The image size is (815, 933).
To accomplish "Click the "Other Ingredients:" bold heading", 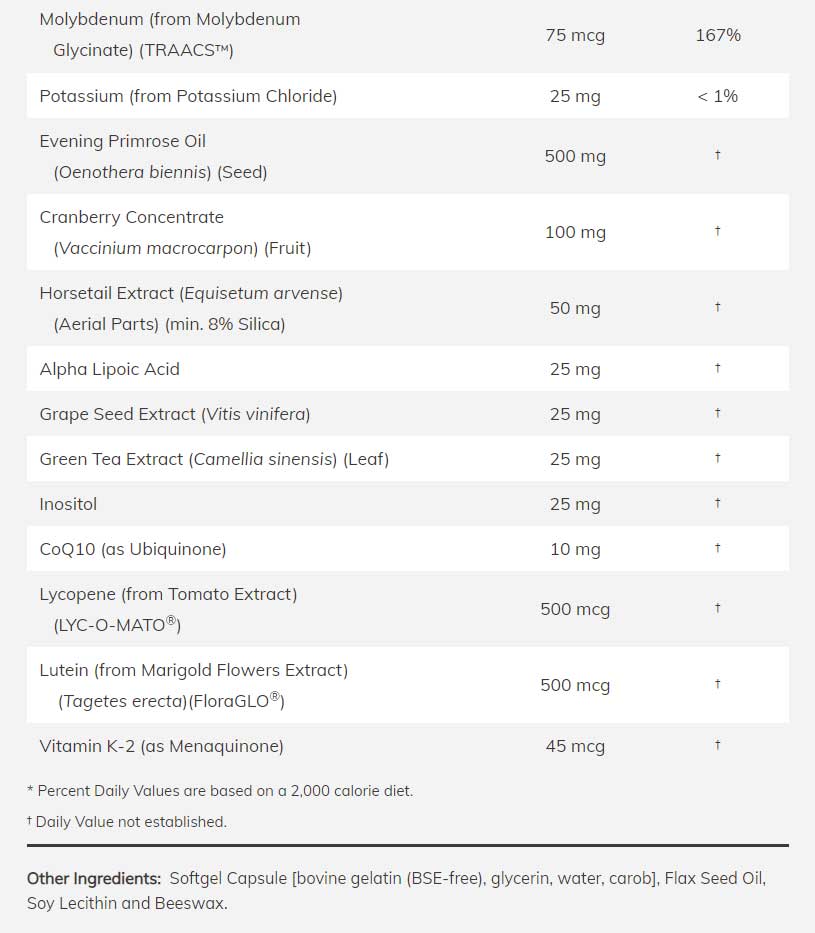I will click(94, 879).
